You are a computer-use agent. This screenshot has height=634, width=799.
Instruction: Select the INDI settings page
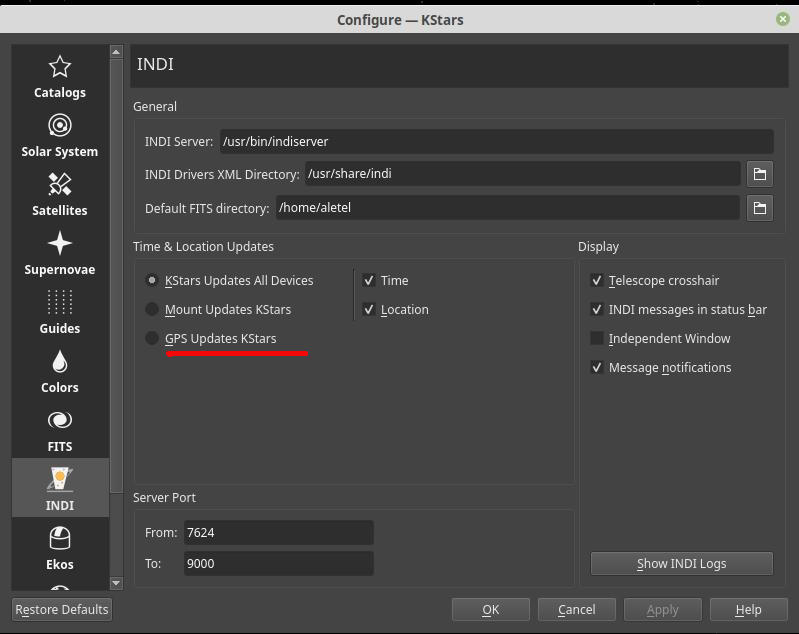click(x=60, y=488)
